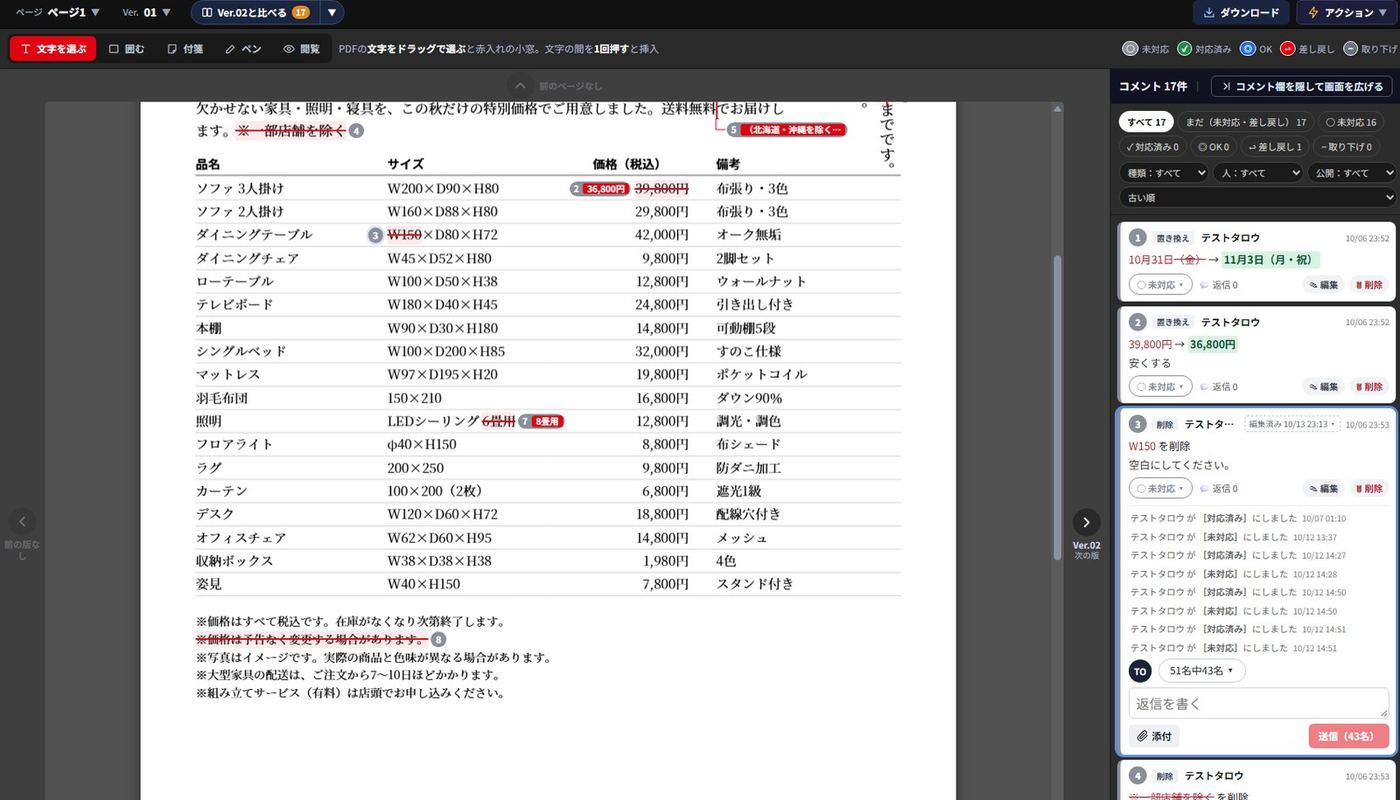1400x800 pixels.
Task: Click the ダイニングテーブル row name
Action: point(254,235)
